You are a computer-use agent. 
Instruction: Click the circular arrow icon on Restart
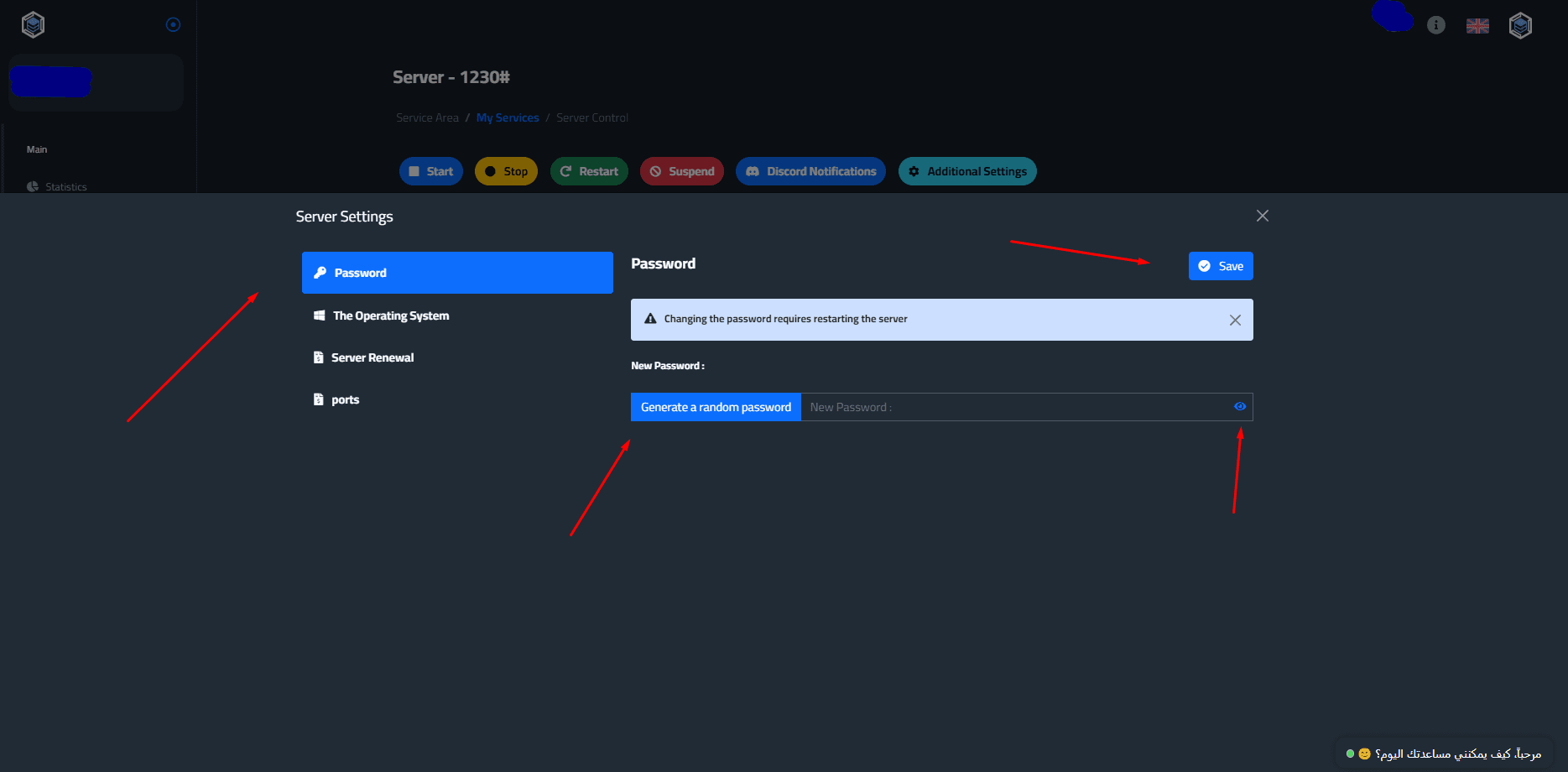(565, 171)
